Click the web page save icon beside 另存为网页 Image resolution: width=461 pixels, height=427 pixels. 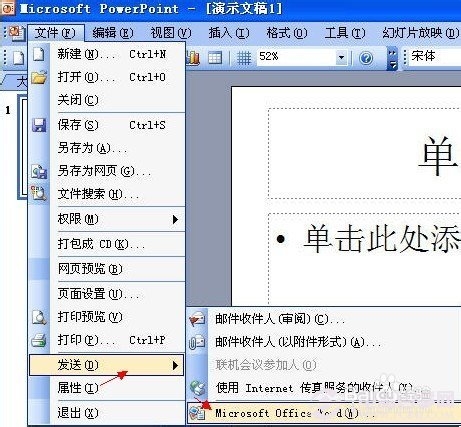coord(39,171)
